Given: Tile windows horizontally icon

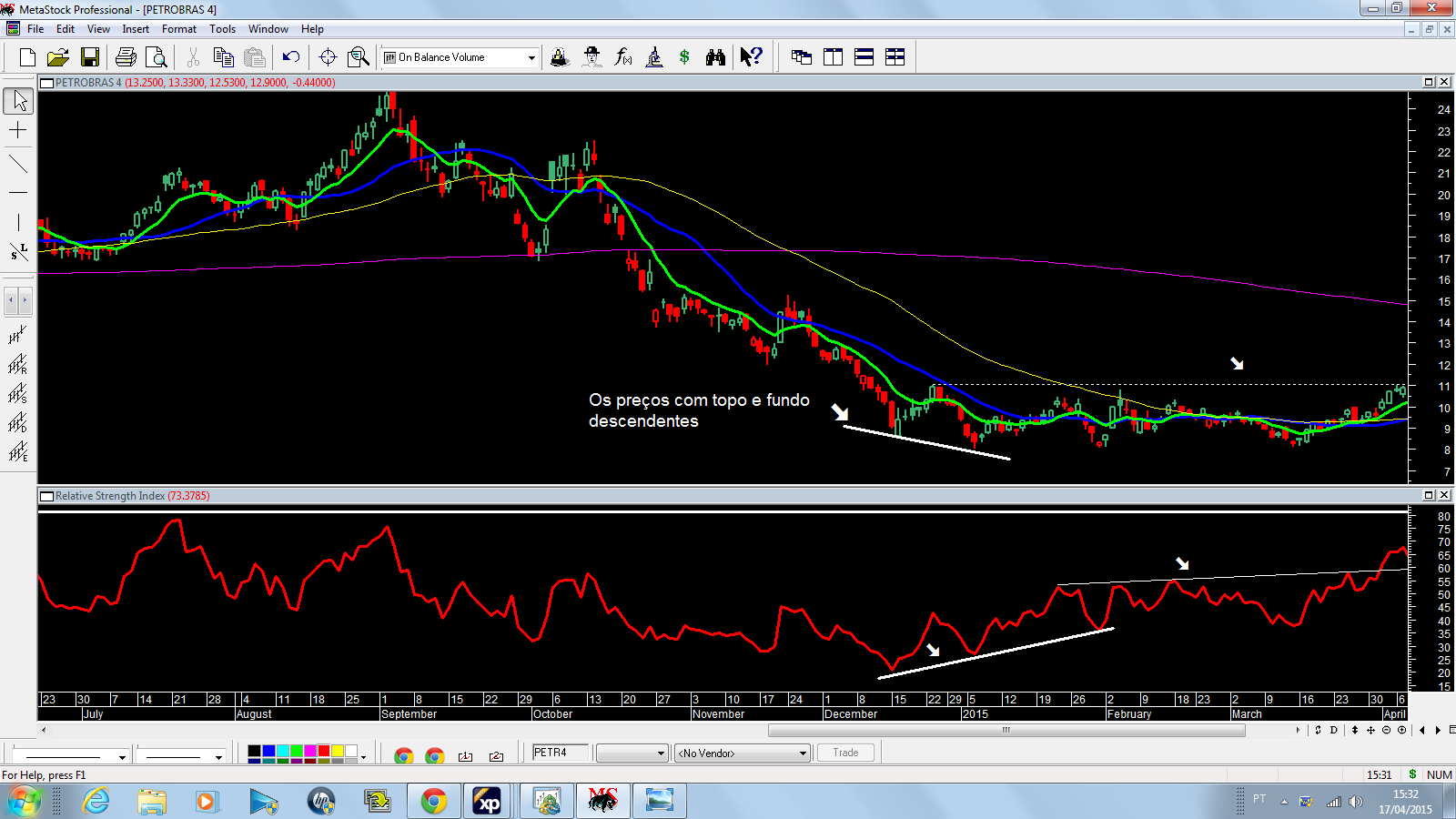Looking at the screenshot, I should [864, 57].
